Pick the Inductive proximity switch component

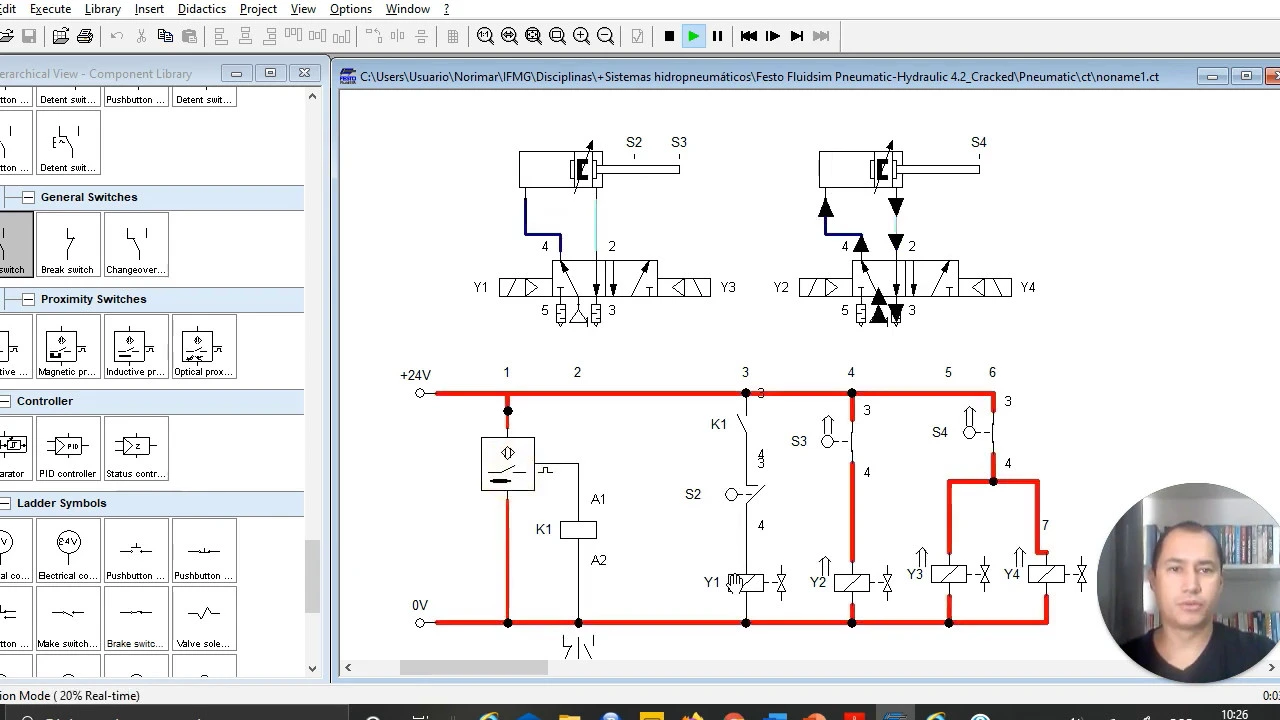[136, 347]
